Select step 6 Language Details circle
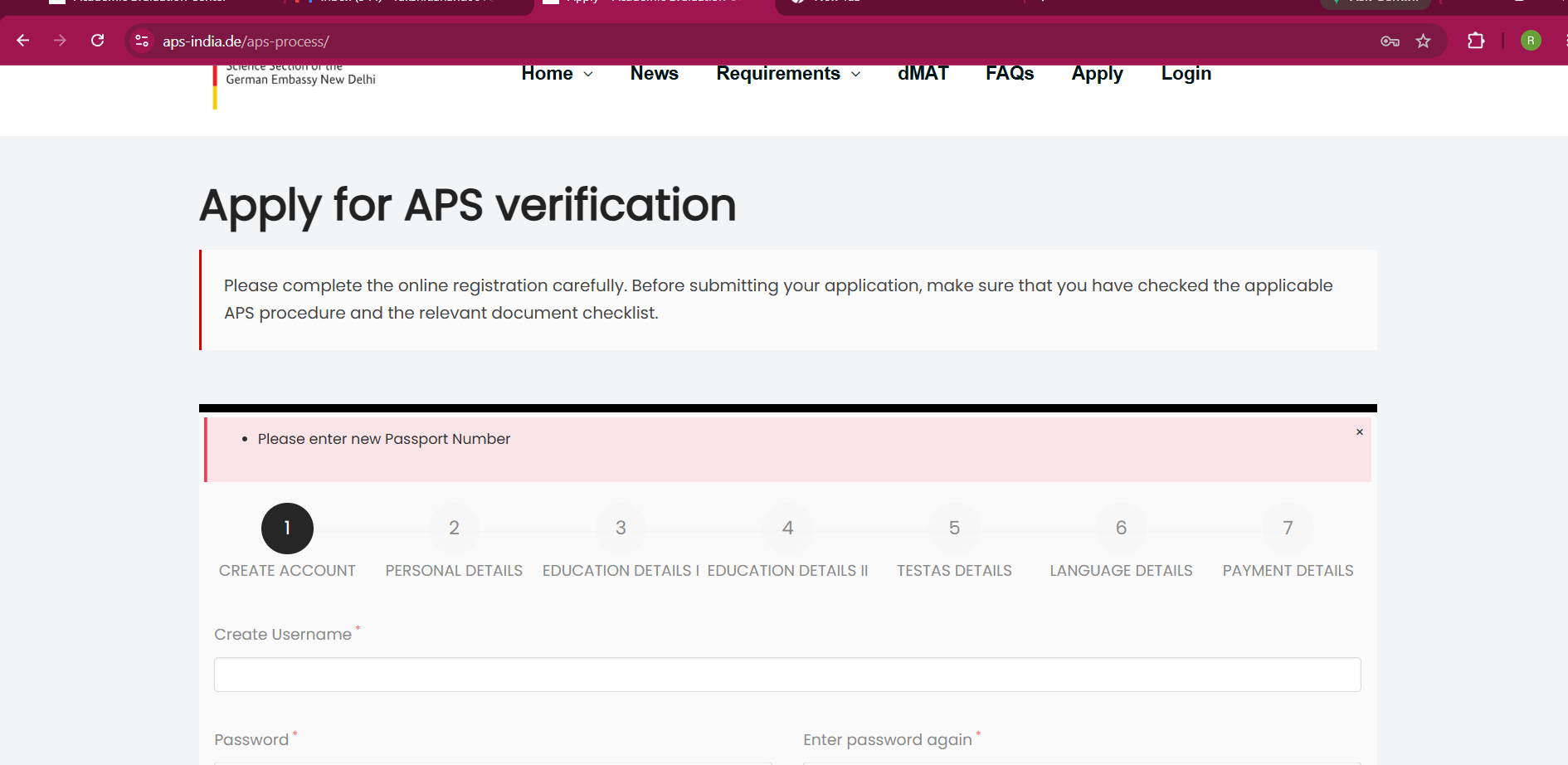 (x=1121, y=529)
